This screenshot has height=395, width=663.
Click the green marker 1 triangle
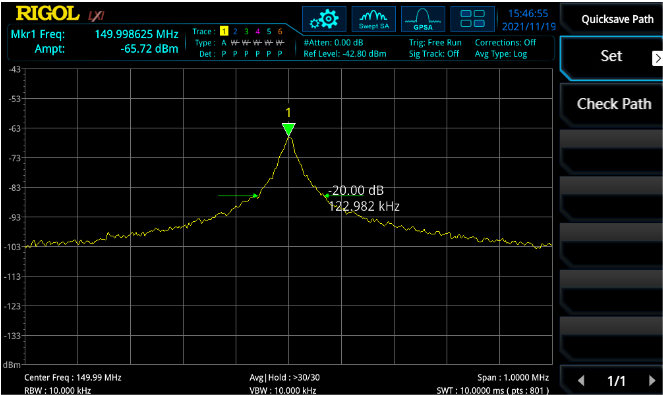(x=289, y=129)
